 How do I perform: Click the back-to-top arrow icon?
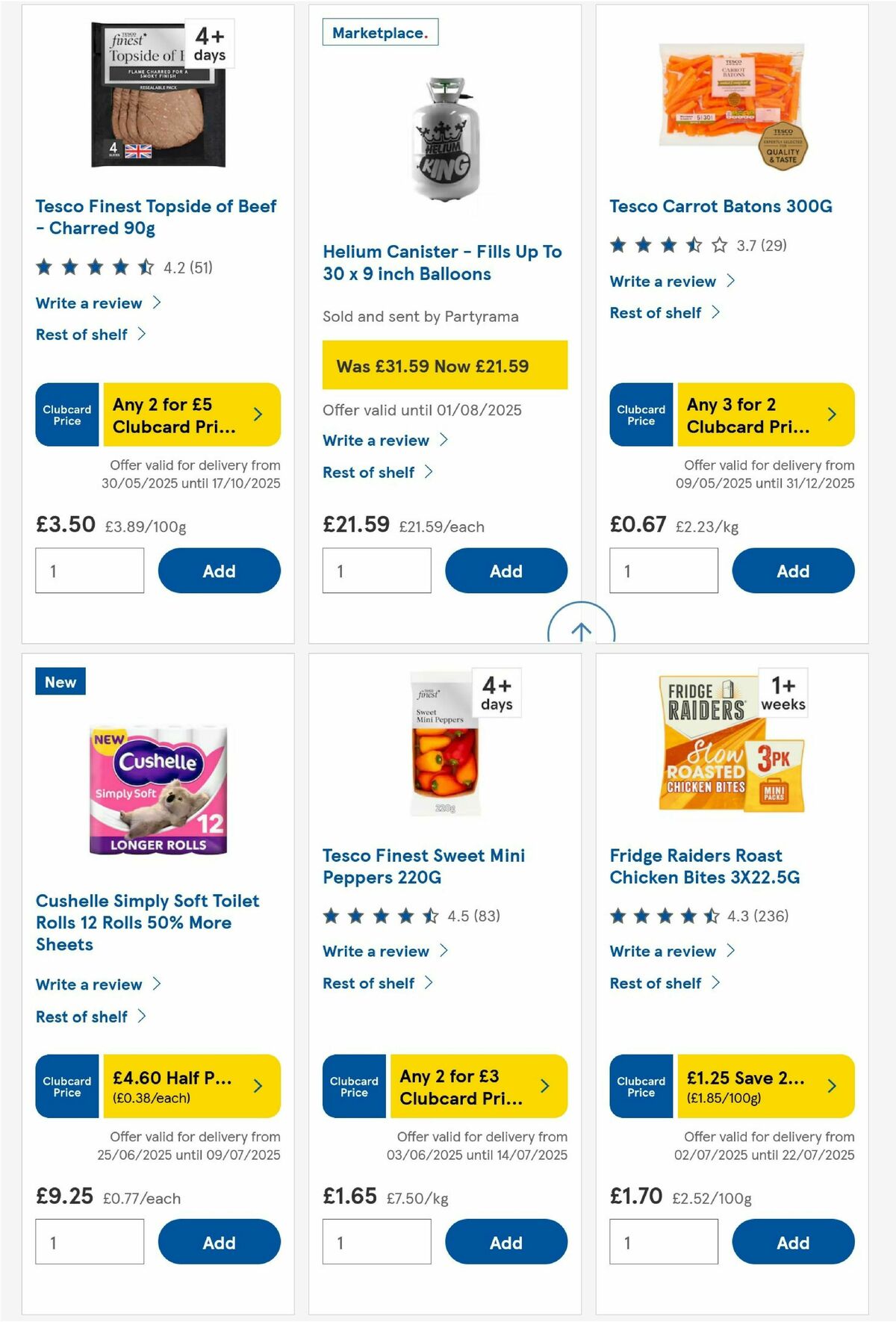[582, 631]
